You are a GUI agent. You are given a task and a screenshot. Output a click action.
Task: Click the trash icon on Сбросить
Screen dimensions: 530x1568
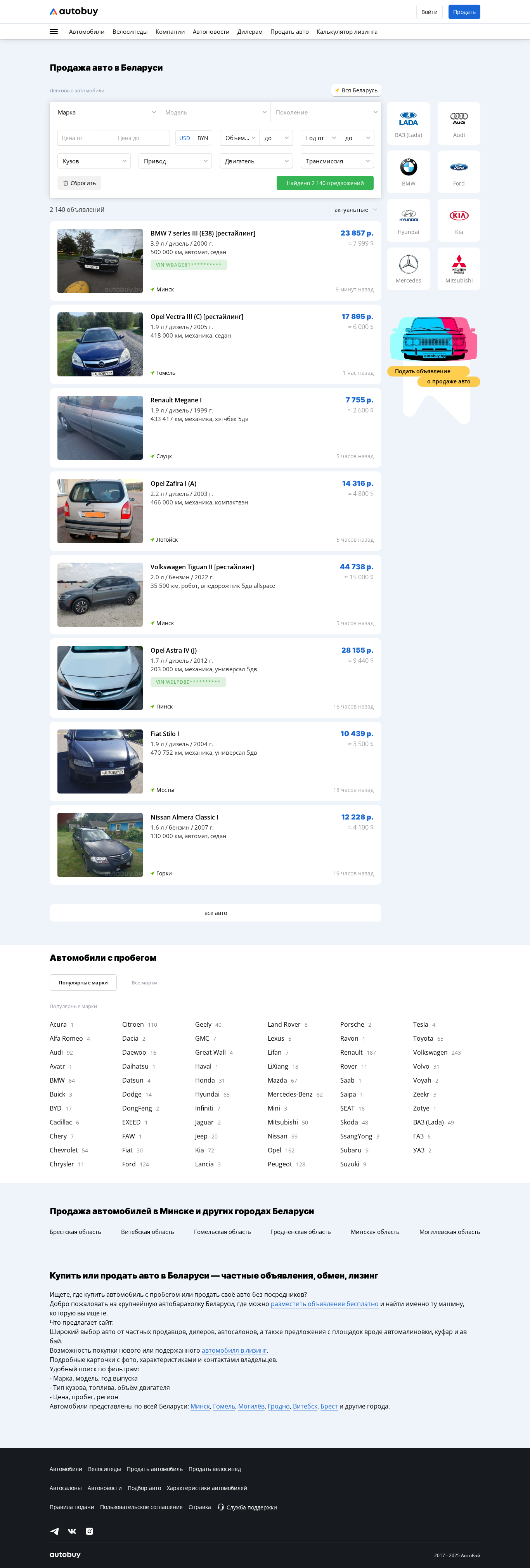[x=66, y=183]
